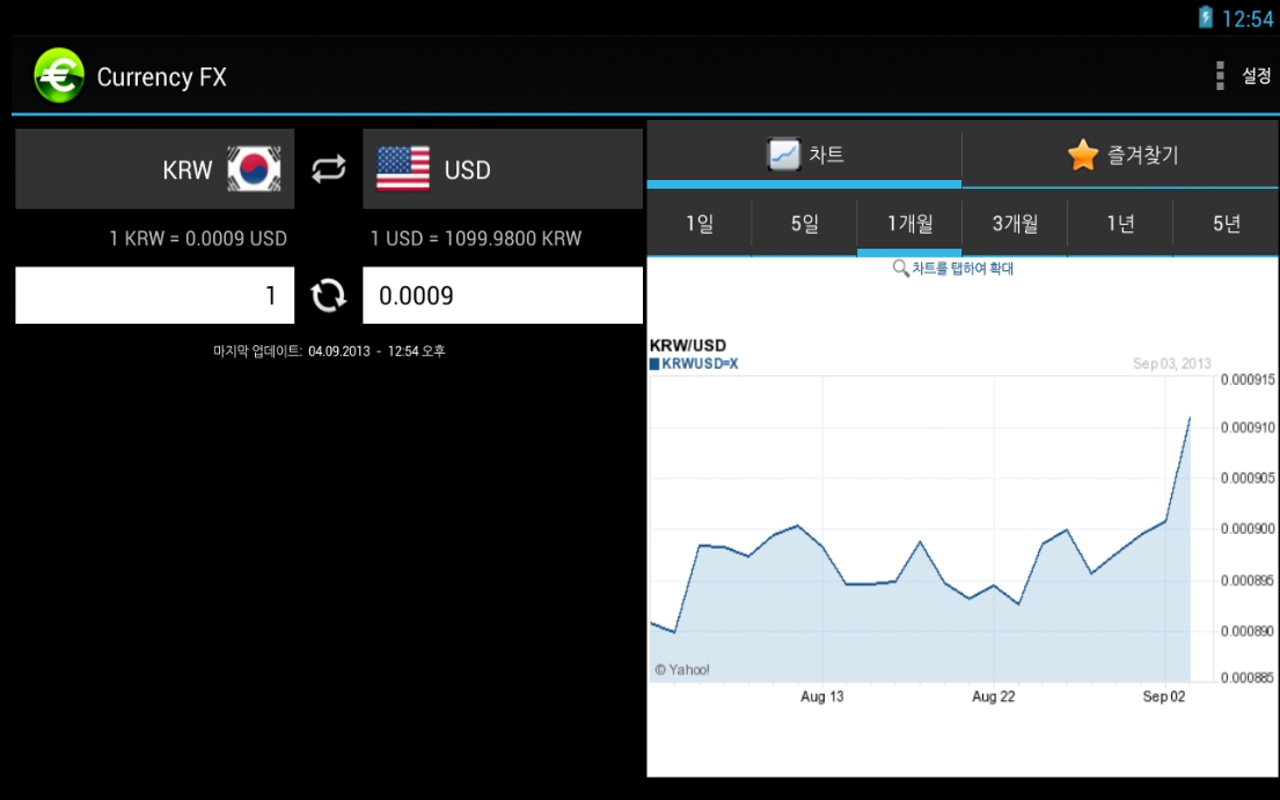
Task: Tap the United States flag icon
Action: tap(403, 169)
